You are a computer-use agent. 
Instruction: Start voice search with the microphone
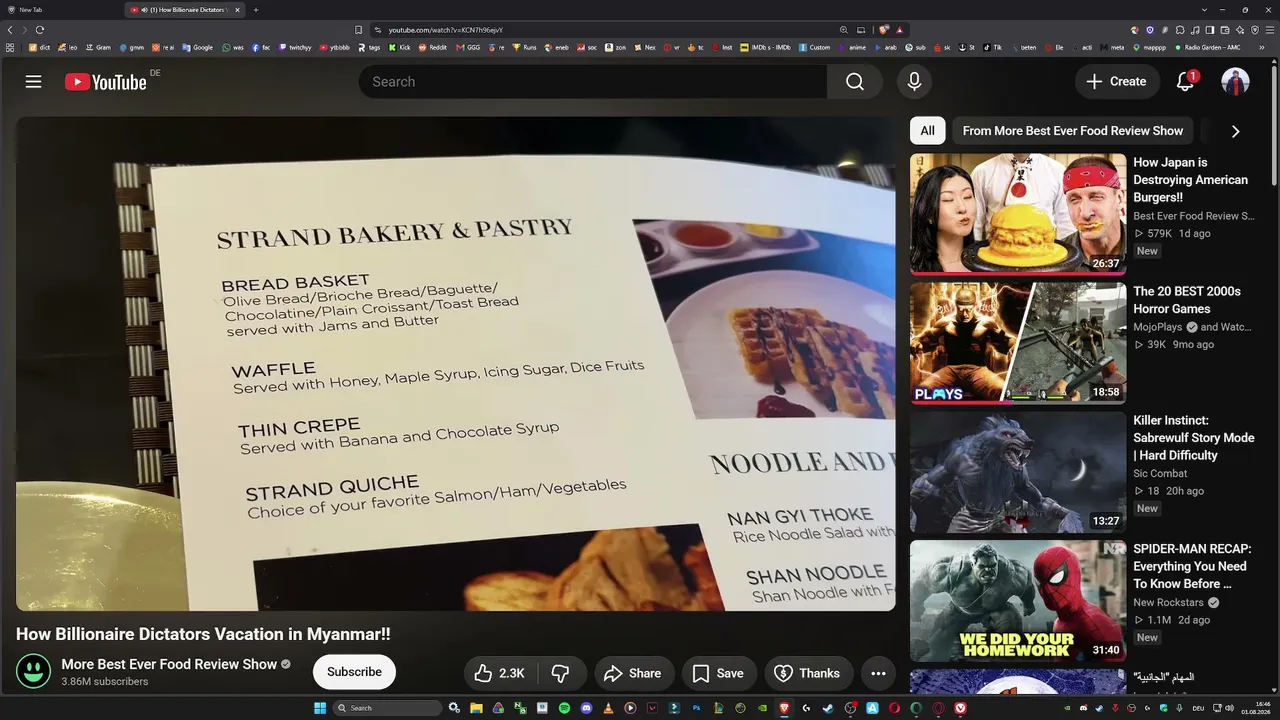pos(914,82)
